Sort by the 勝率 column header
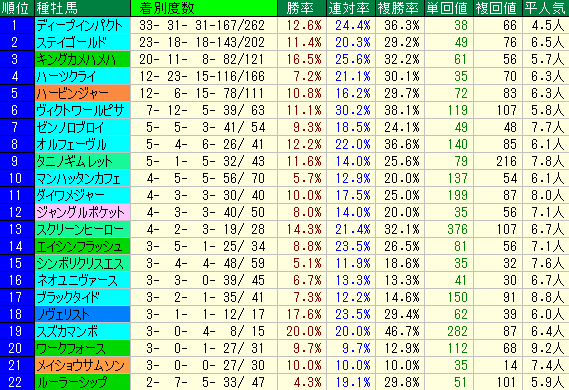The image size is (569, 390). 302,8
